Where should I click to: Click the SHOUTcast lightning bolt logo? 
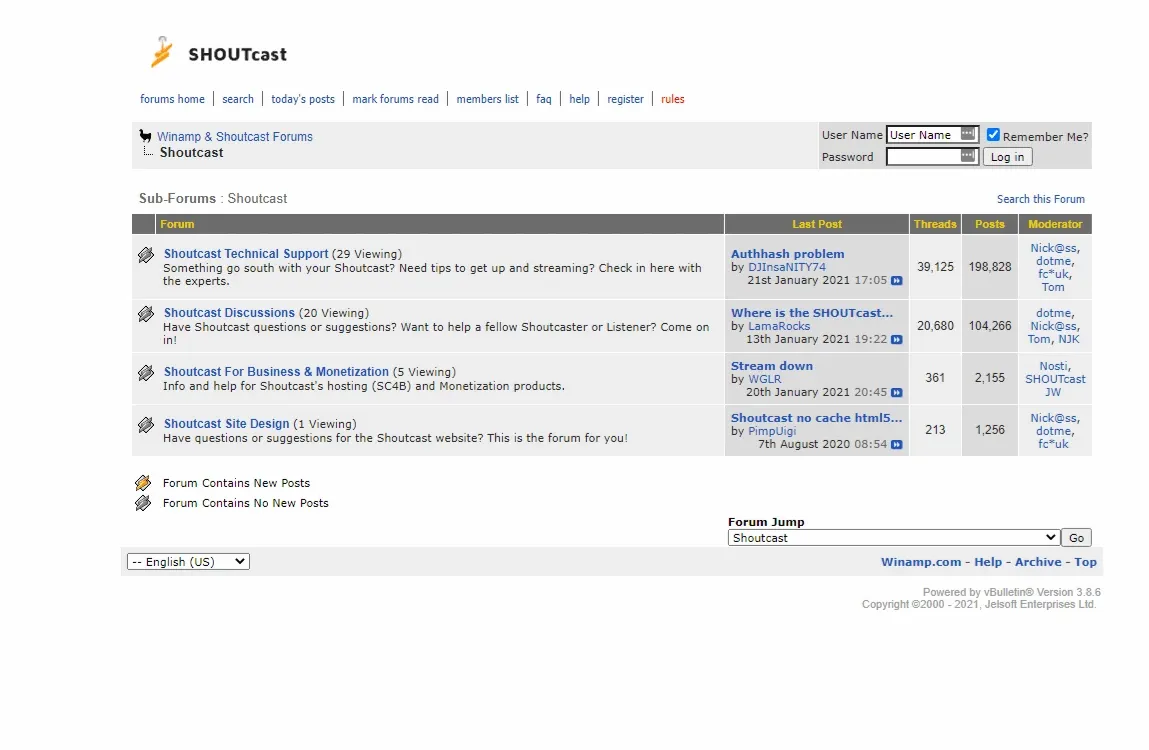[160, 50]
